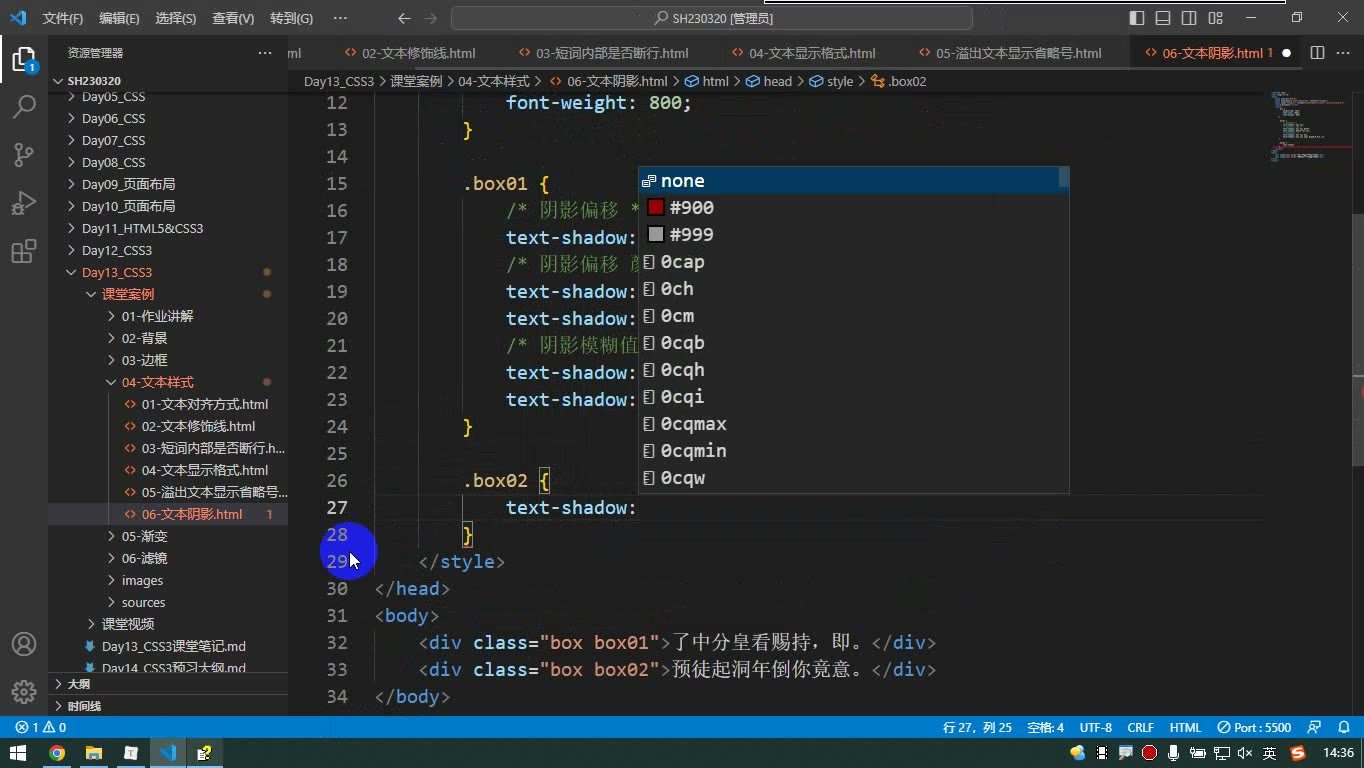The image size is (1364, 768).
Task: Click the feedback icon in the status bar
Action: pos(1315,727)
